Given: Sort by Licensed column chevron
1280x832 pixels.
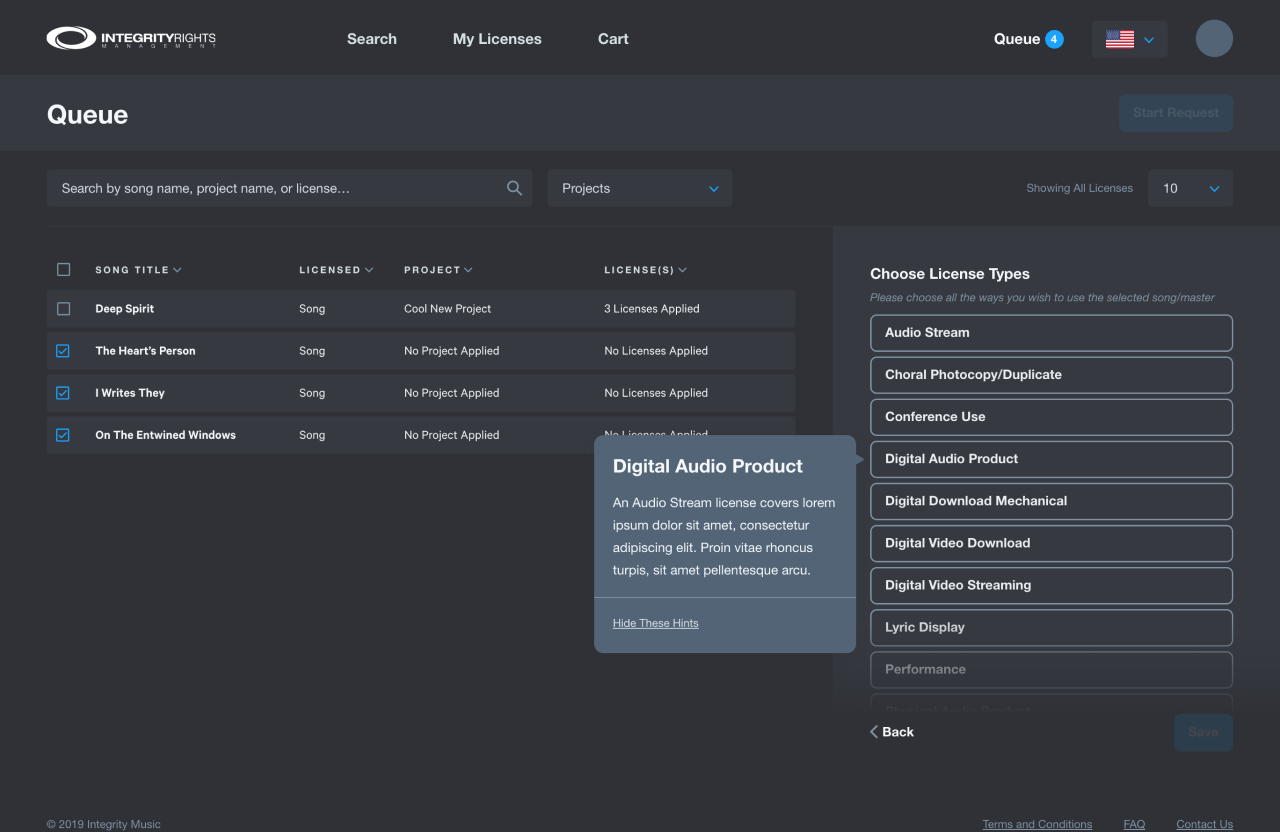Looking at the screenshot, I should point(369,270).
